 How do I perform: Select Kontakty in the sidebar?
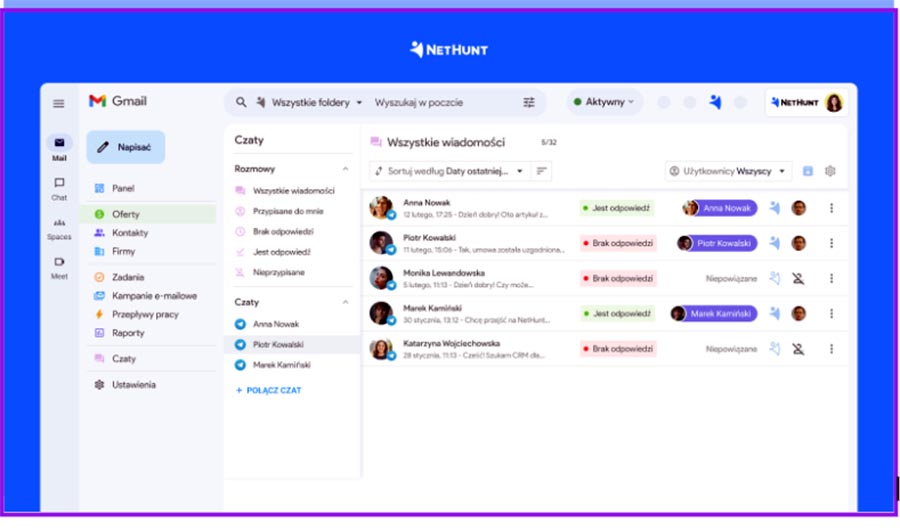tap(130, 233)
